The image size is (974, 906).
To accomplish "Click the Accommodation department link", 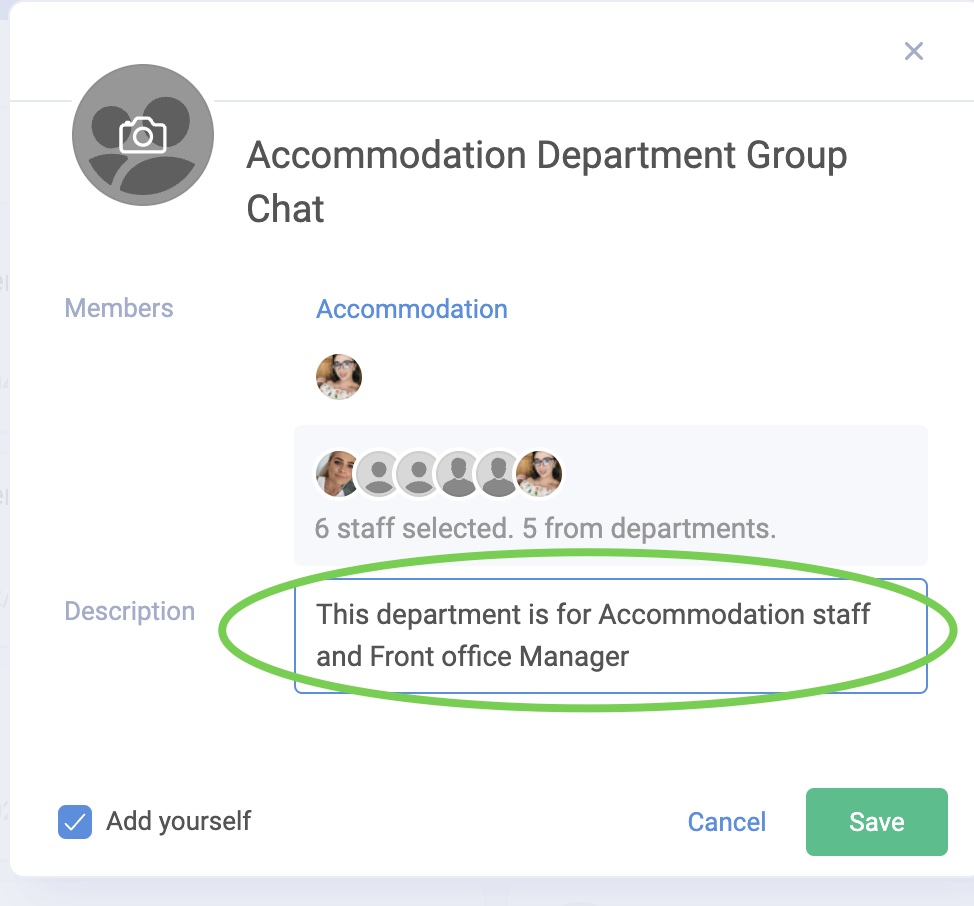I will (x=411, y=309).
